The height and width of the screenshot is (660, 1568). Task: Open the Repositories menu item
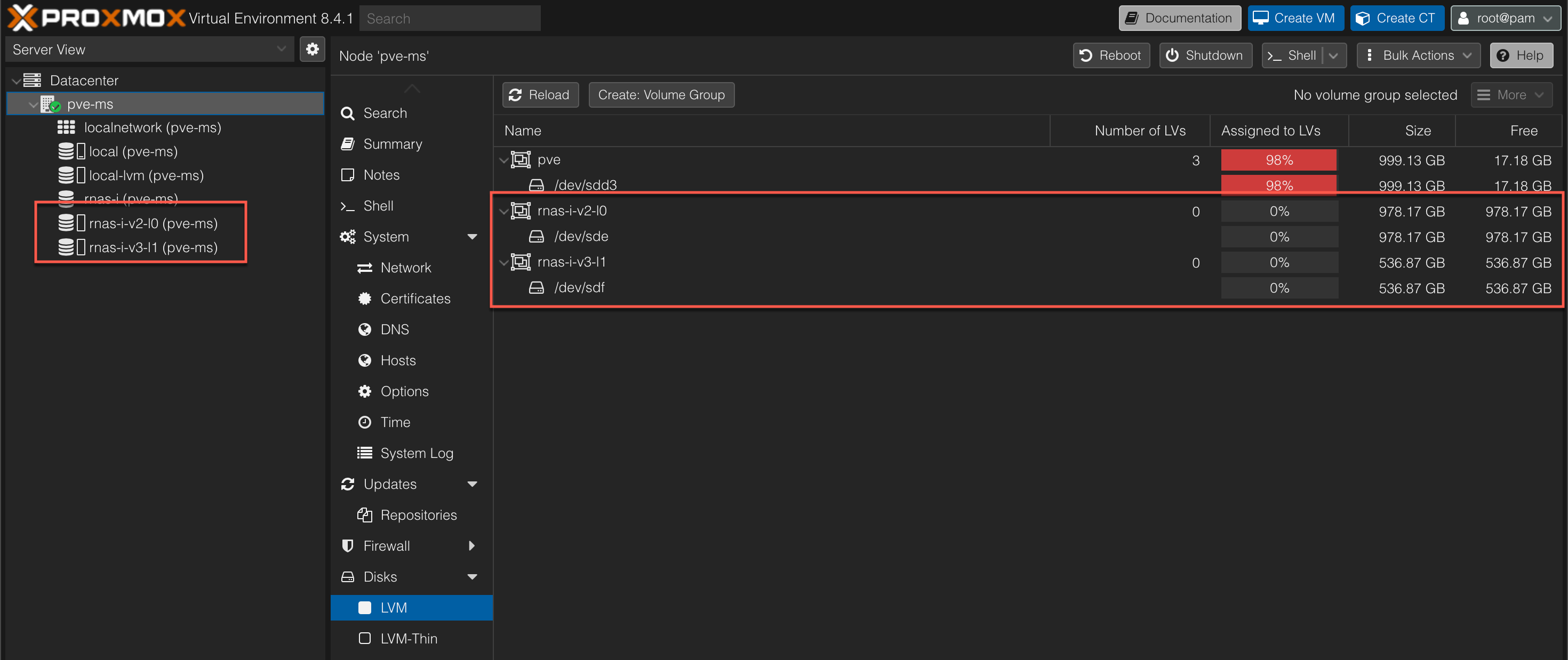(x=412, y=515)
